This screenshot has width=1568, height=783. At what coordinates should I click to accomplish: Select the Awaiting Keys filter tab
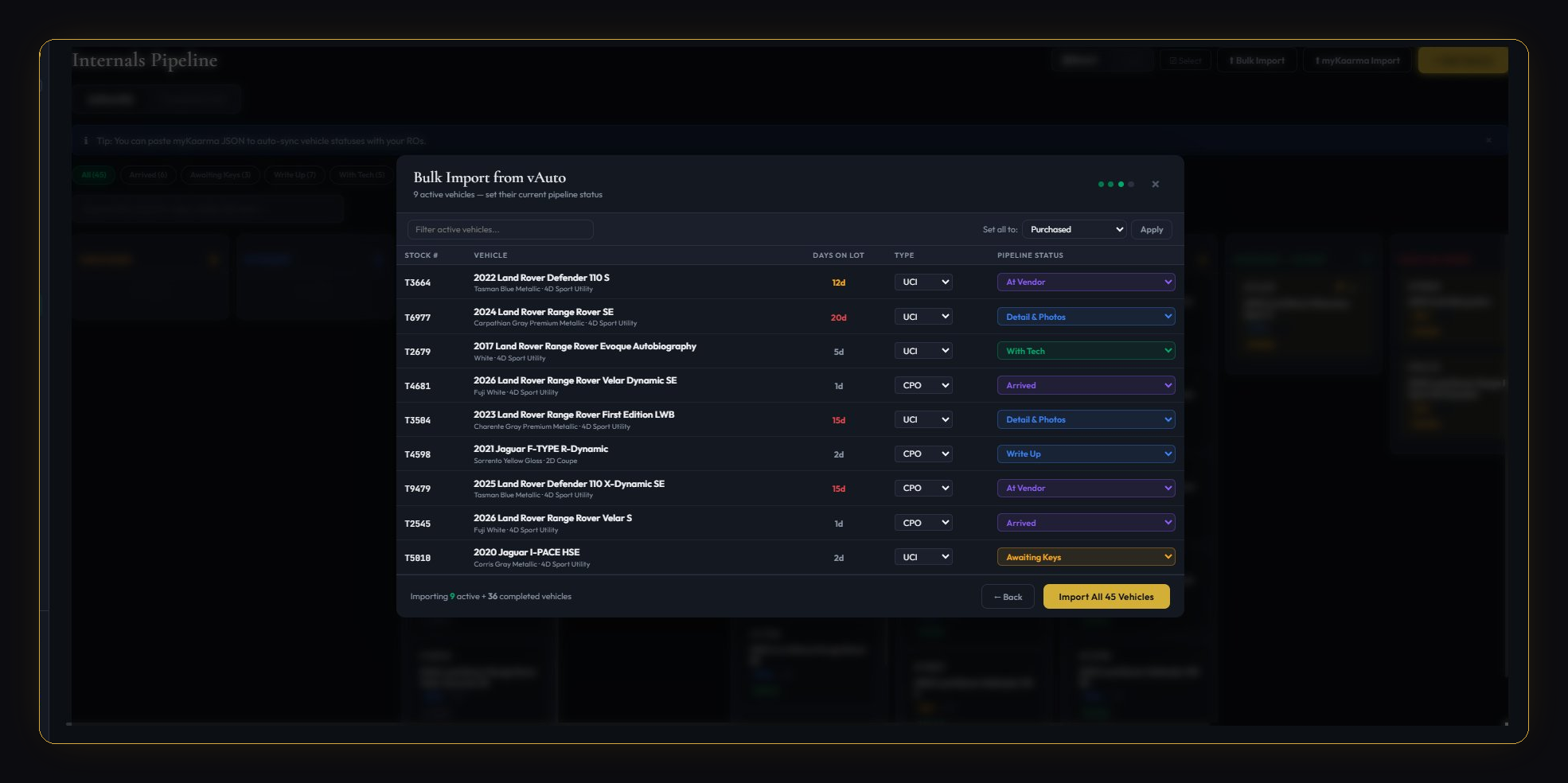point(220,175)
